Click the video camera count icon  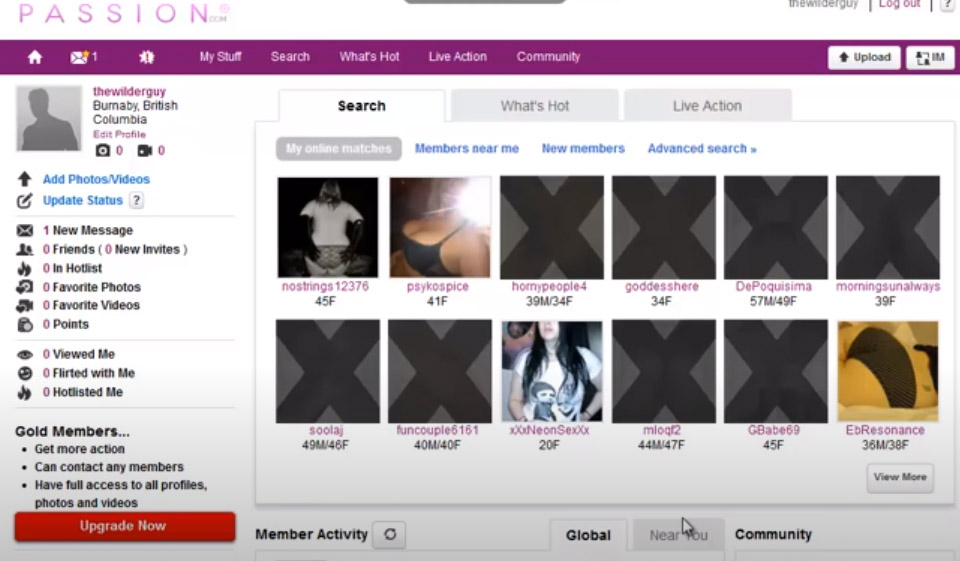(x=144, y=151)
